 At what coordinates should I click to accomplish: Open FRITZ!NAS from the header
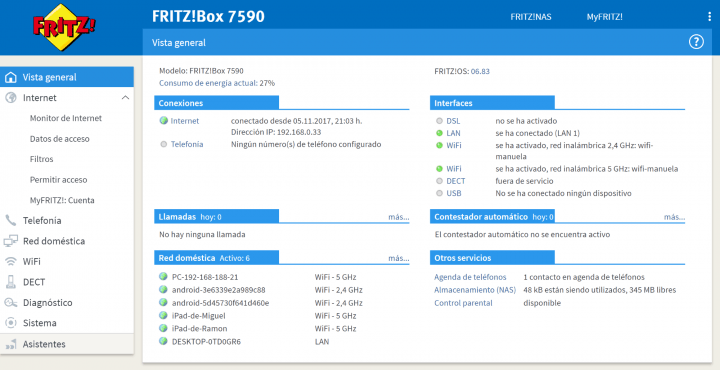coord(531,17)
